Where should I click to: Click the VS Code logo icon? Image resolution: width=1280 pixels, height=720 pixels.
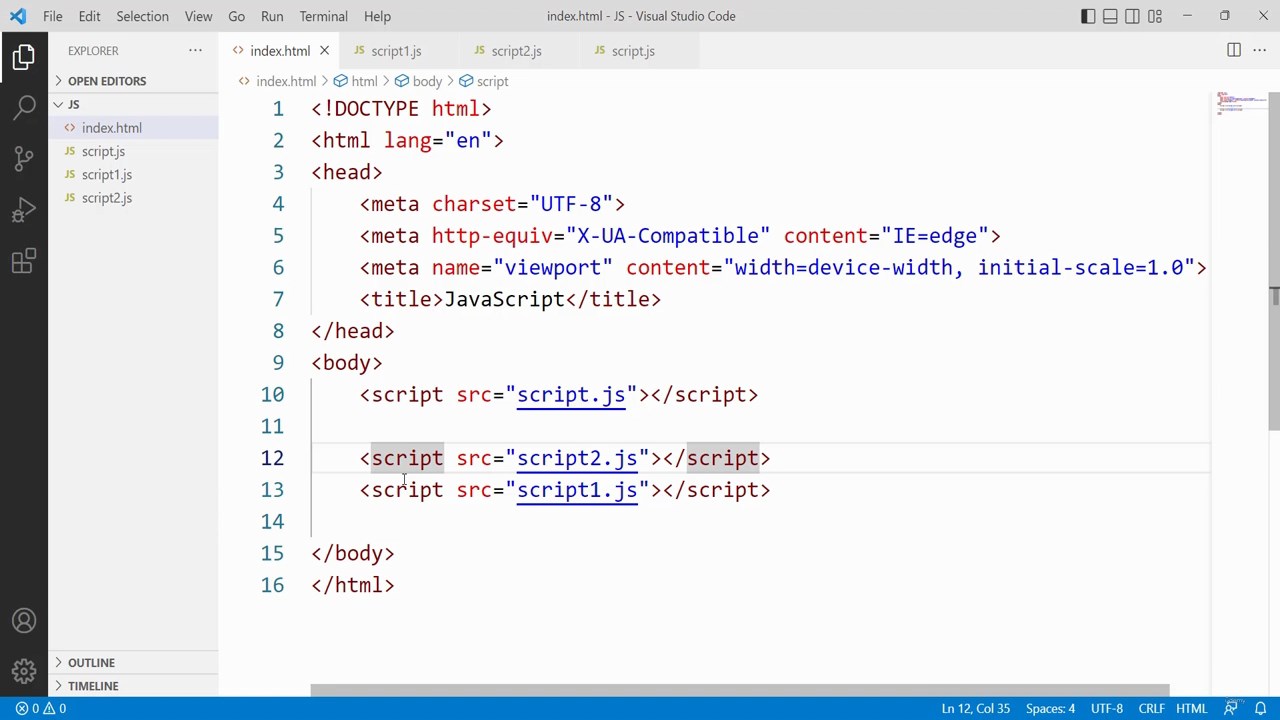point(18,16)
